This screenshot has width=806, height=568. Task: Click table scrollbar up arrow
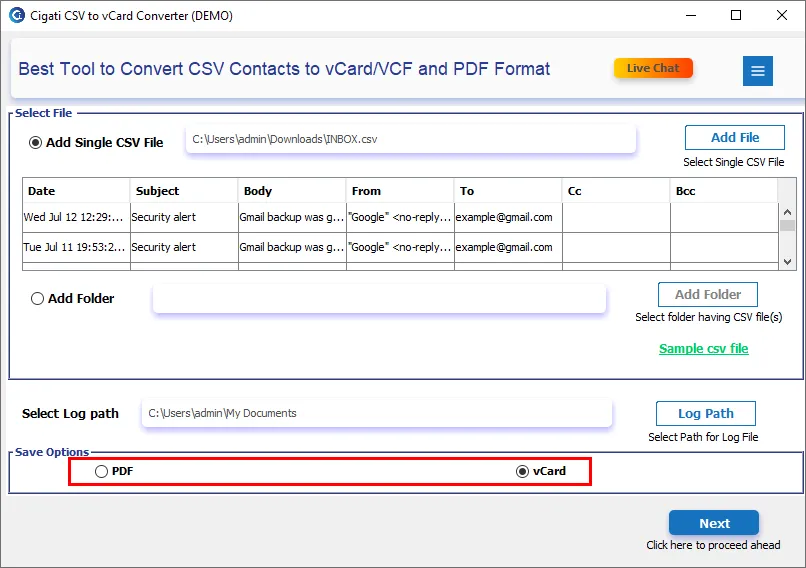[x=787, y=212]
